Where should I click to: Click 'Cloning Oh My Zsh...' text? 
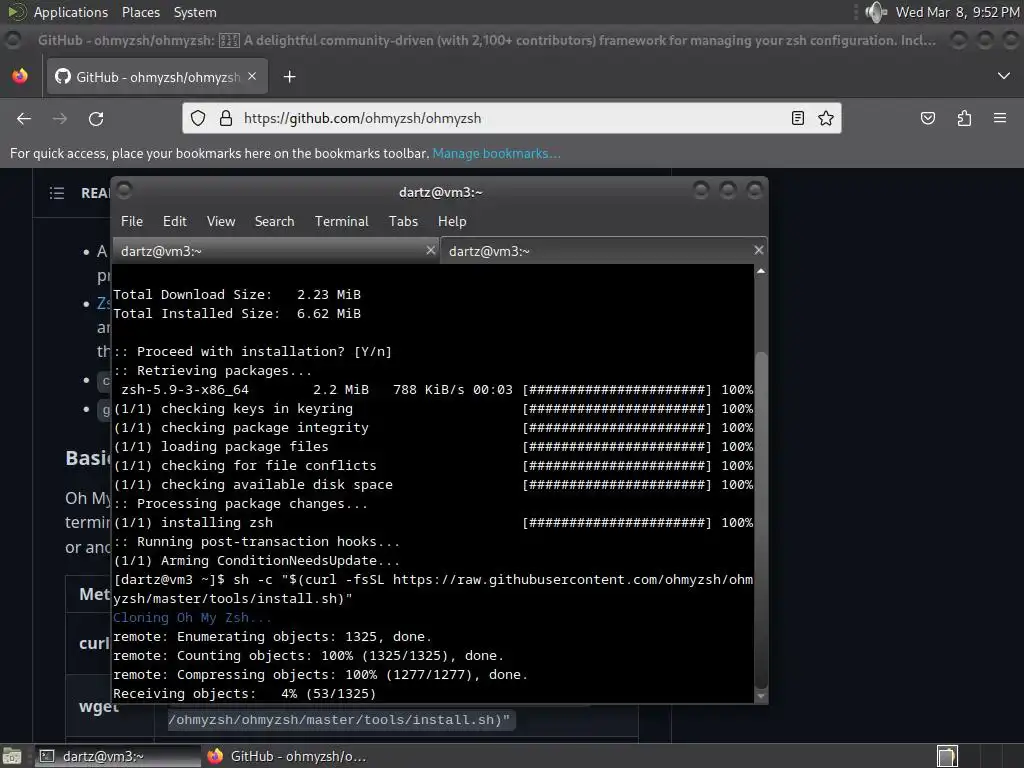[192, 618]
